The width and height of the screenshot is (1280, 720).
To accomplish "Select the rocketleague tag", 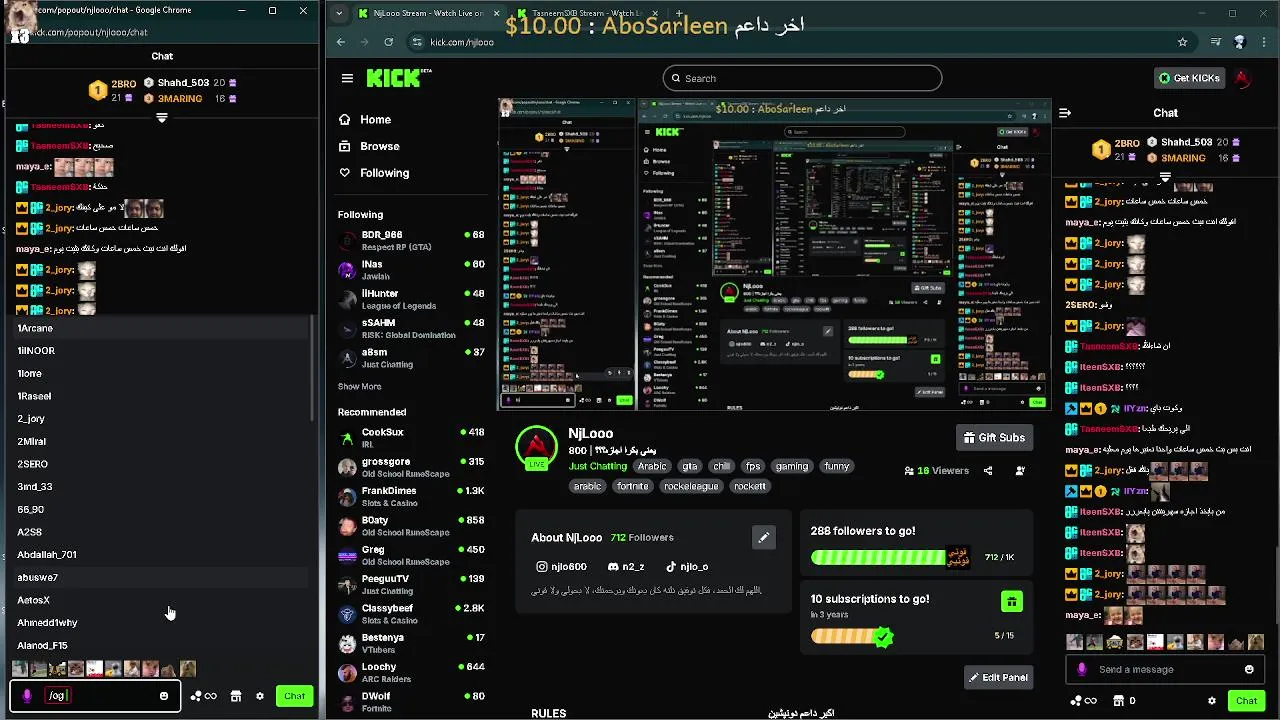I will click(691, 486).
